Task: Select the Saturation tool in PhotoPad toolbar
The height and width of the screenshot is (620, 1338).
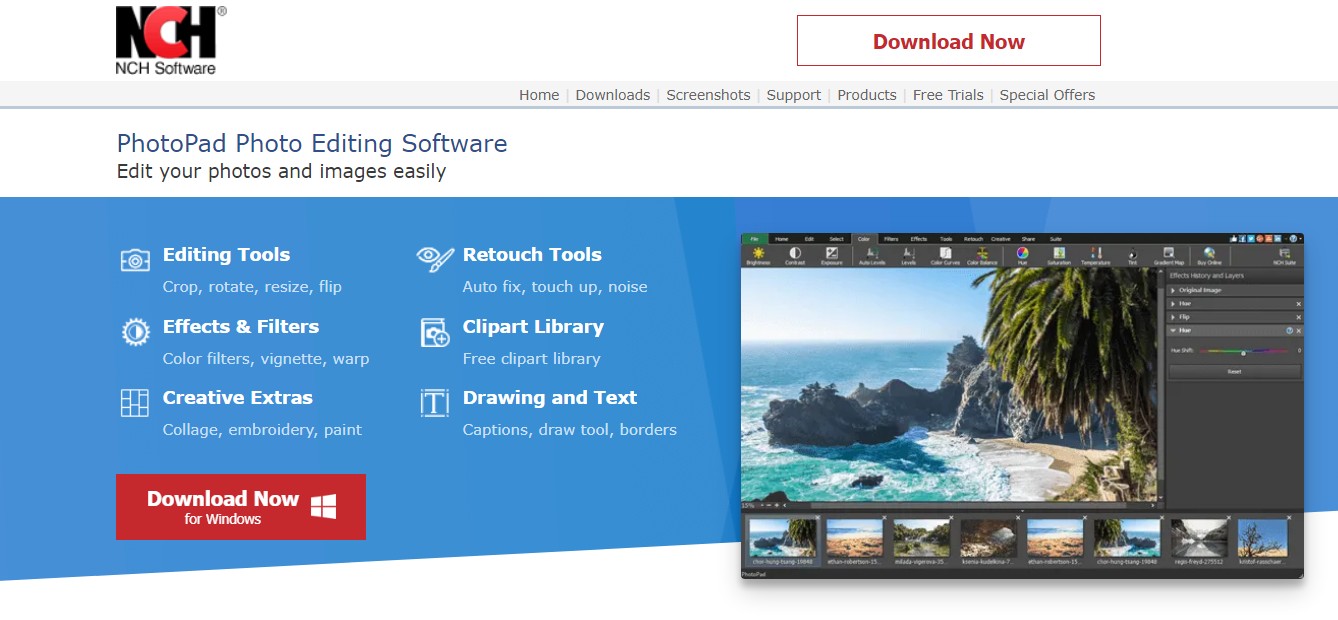Action: tap(1059, 256)
